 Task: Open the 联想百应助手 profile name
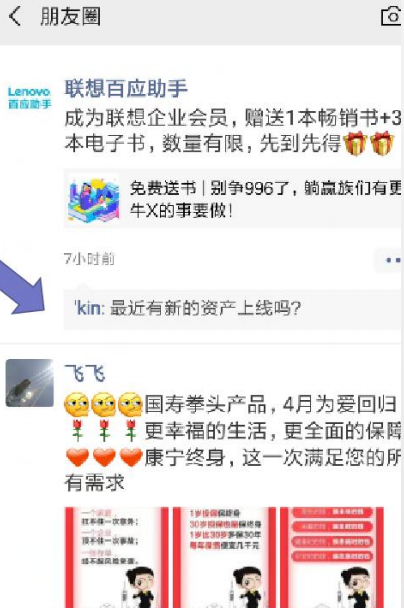[x=126, y=88]
